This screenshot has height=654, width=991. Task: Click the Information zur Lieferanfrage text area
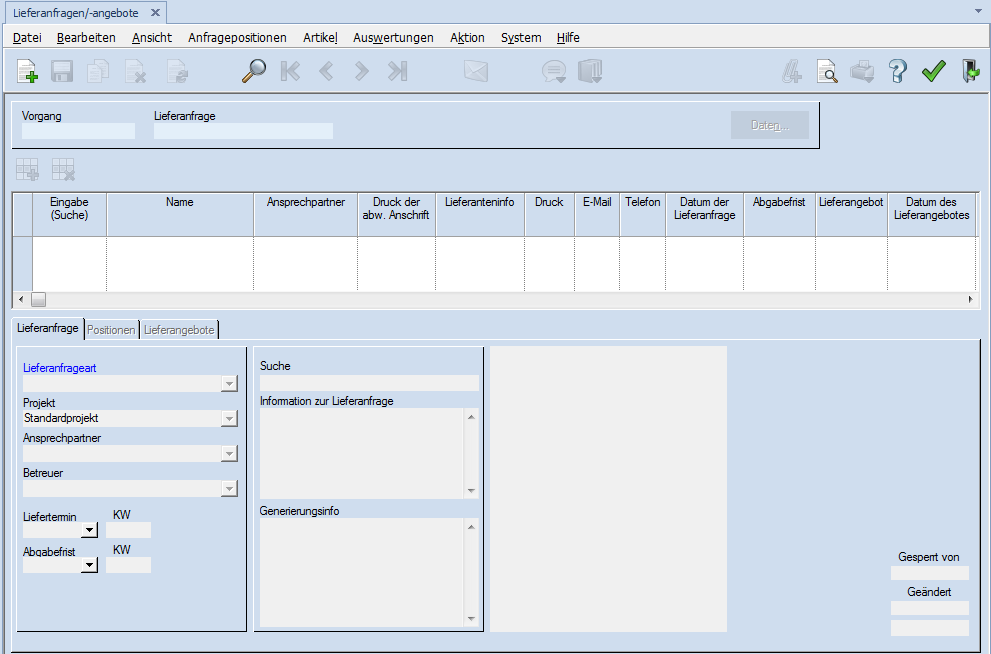[x=361, y=453]
